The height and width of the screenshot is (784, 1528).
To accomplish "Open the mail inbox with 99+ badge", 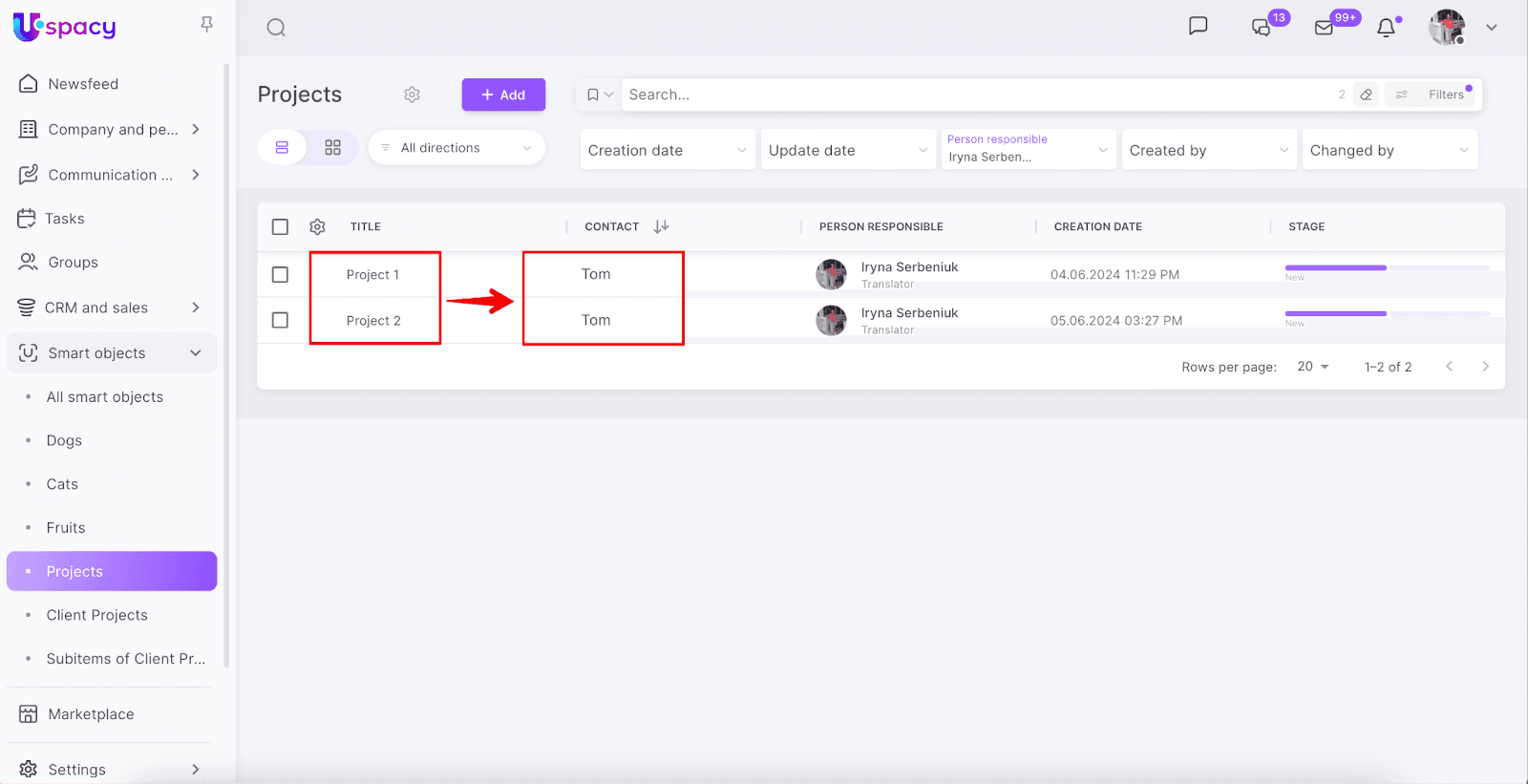I will (x=1325, y=28).
